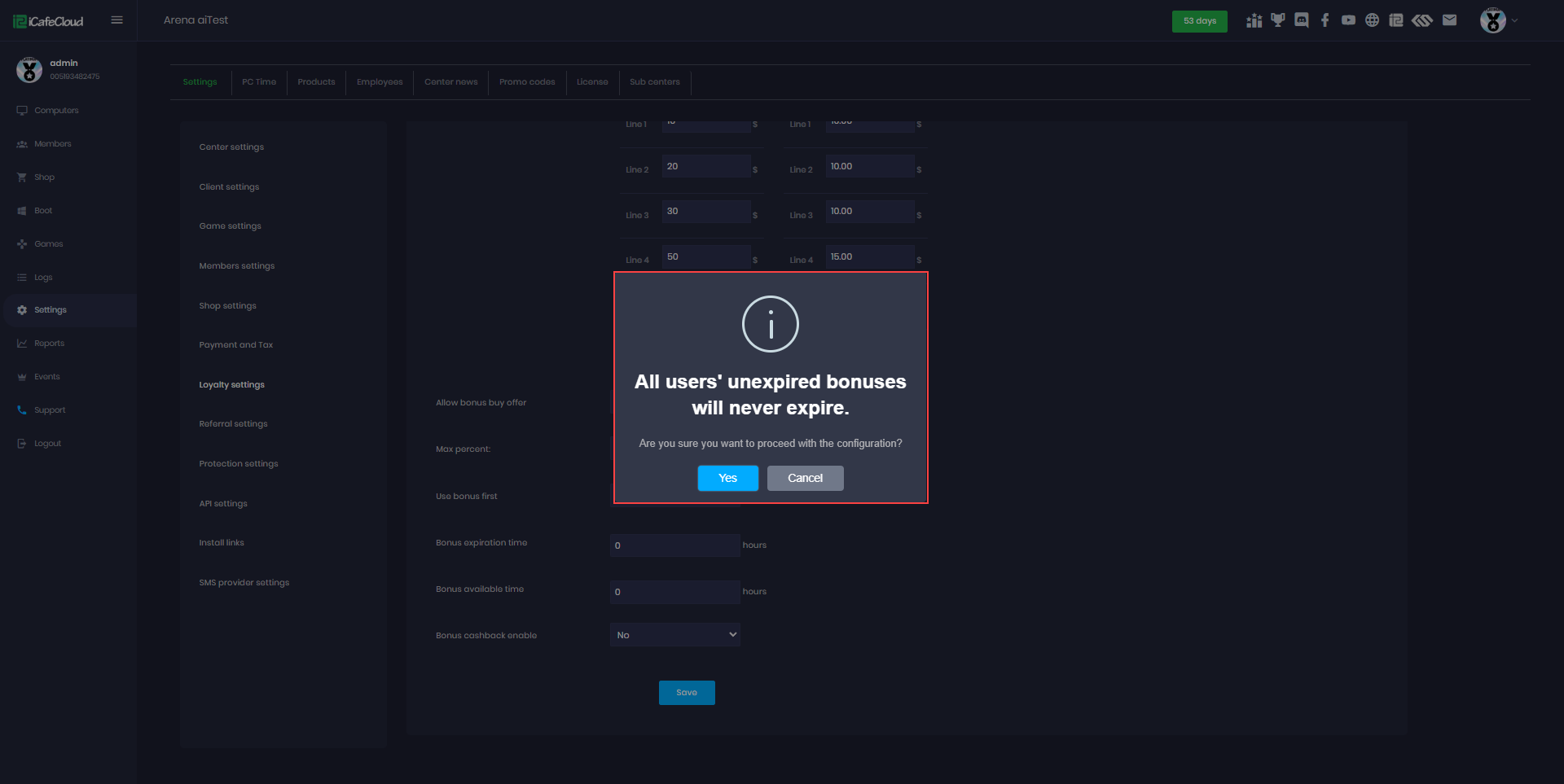Open Install links section
This screenshot has height=784, width=1564.
click(222, 543)
